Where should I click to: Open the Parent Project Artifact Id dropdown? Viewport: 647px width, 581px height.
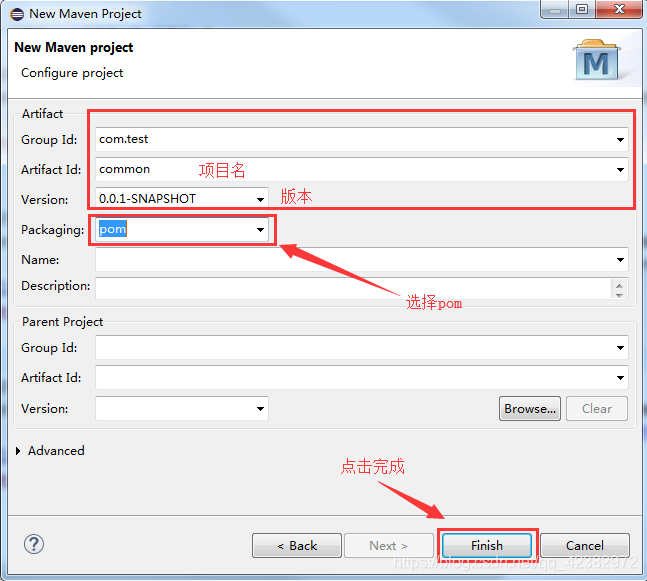[620, 378]
